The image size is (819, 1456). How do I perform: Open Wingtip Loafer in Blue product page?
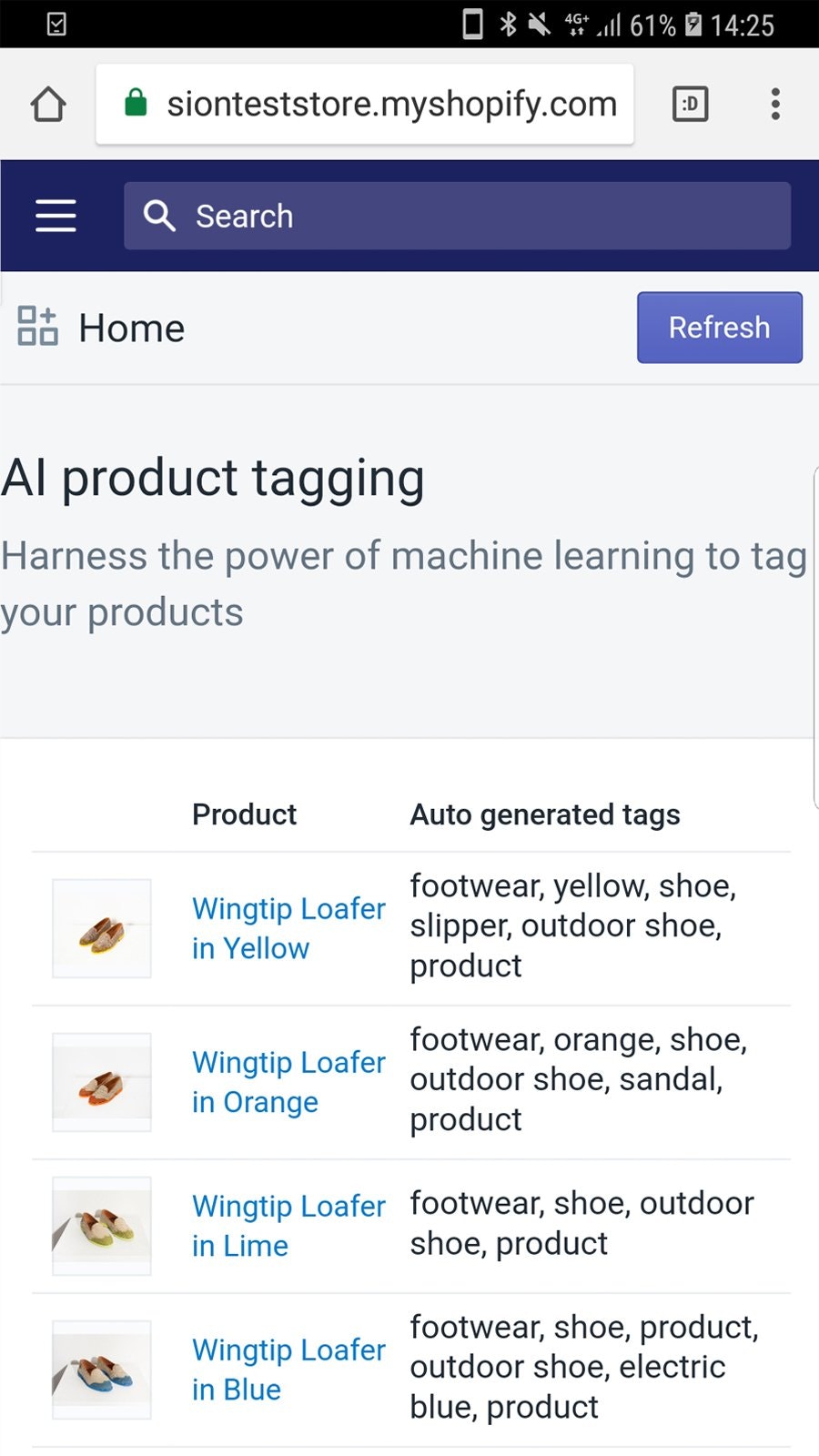click(x=288, y=1370)
